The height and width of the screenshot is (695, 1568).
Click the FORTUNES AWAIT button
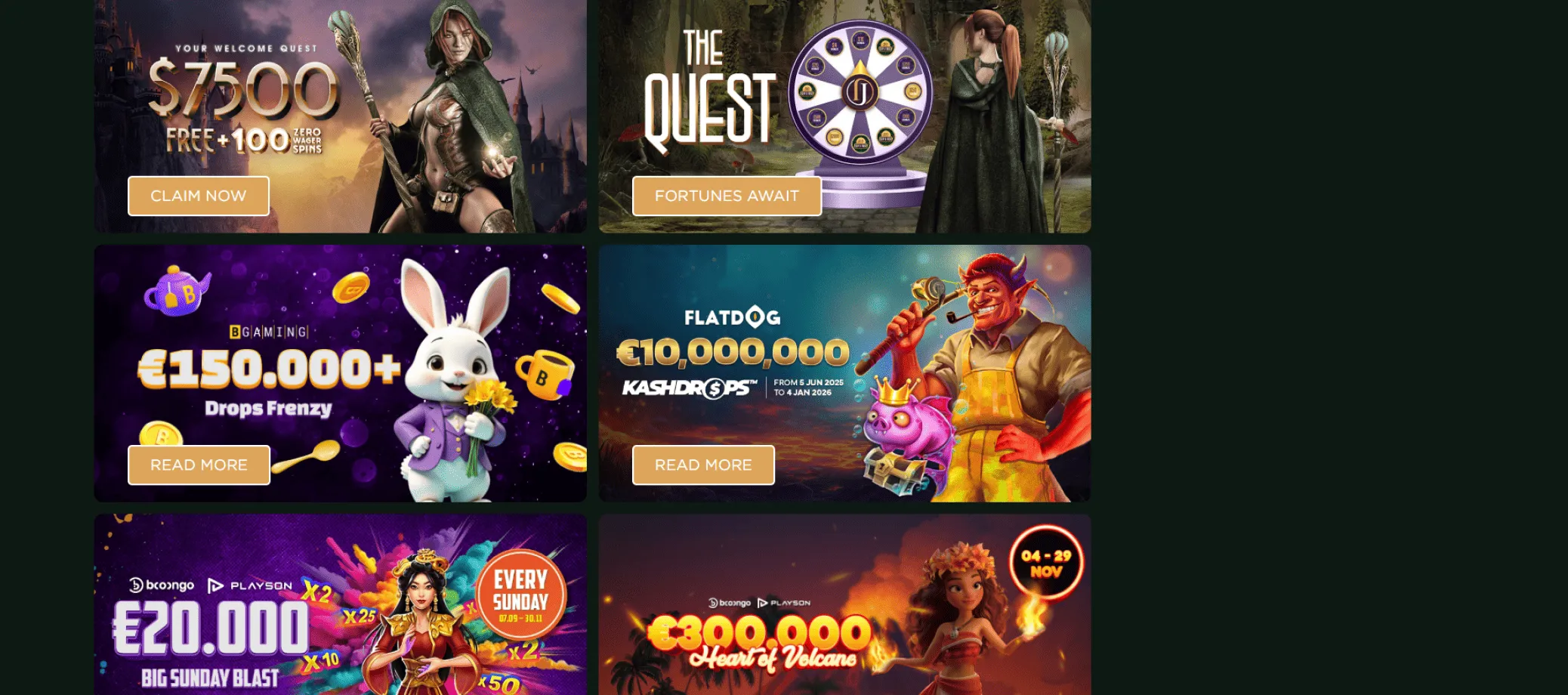click(x=727, y=196)
